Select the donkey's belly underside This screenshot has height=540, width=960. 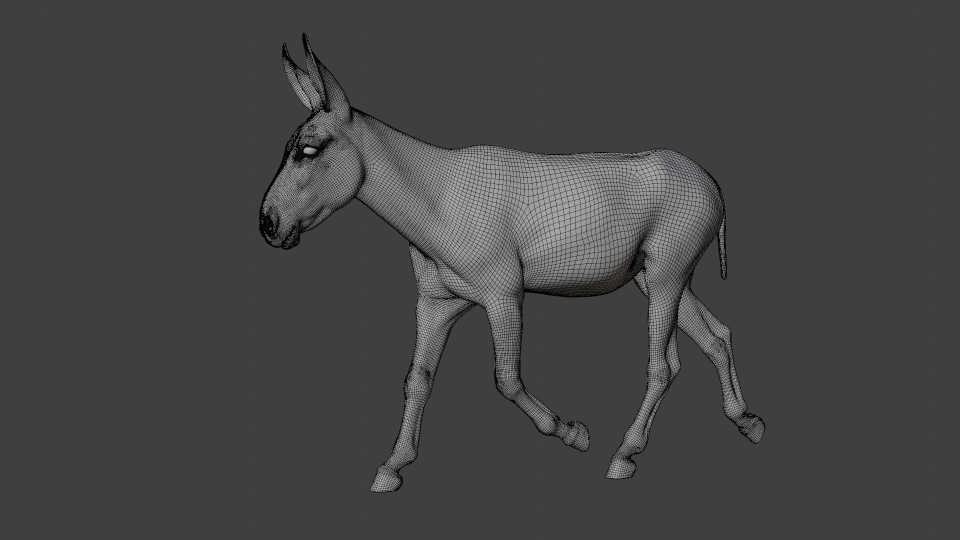(580, 280)
